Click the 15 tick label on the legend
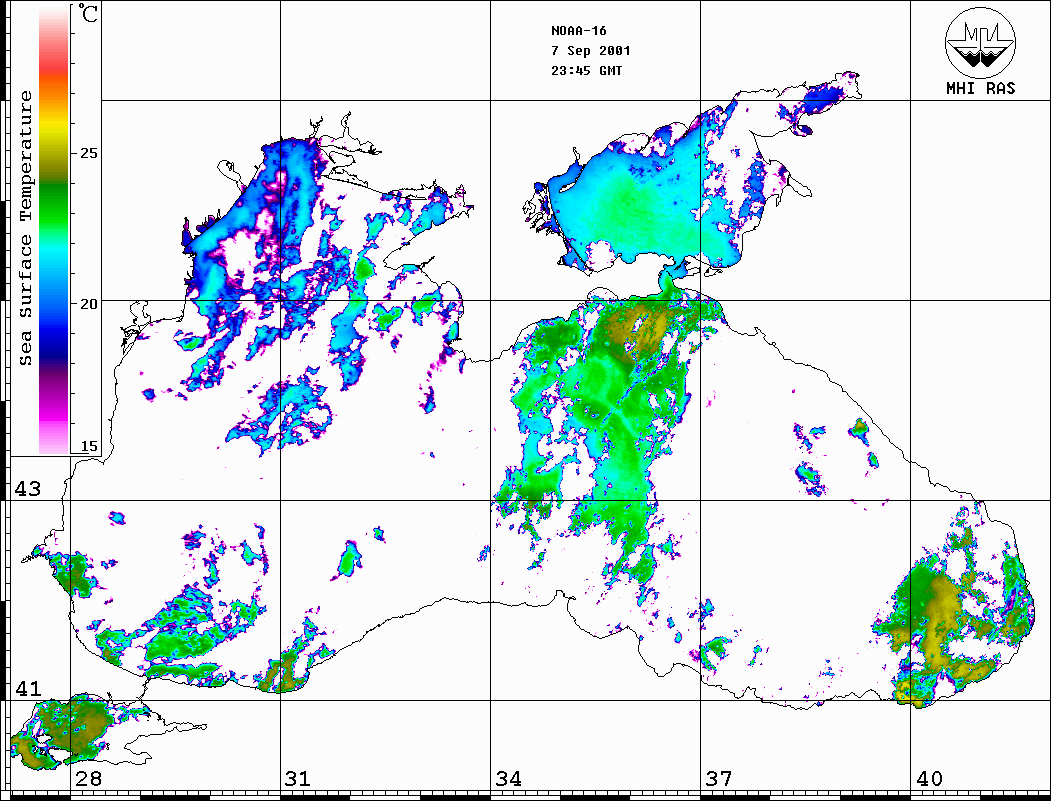1051x801 pixels. click(x=88, y=446)
